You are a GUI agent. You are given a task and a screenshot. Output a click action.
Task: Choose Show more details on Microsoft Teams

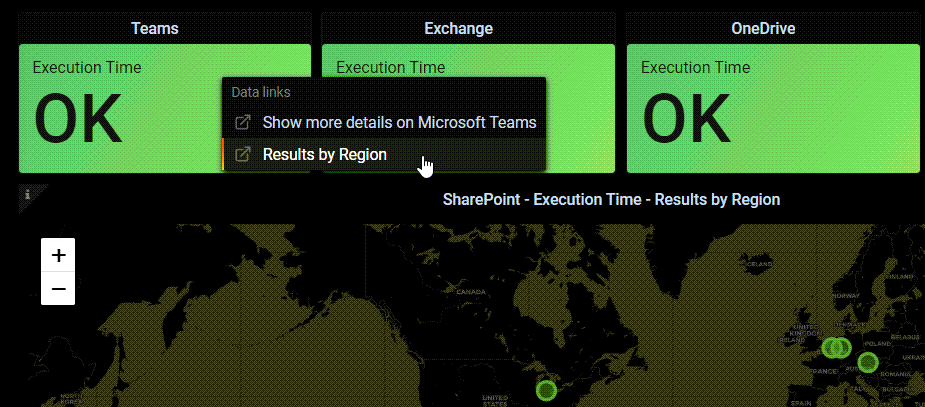(x=399, y=123)
